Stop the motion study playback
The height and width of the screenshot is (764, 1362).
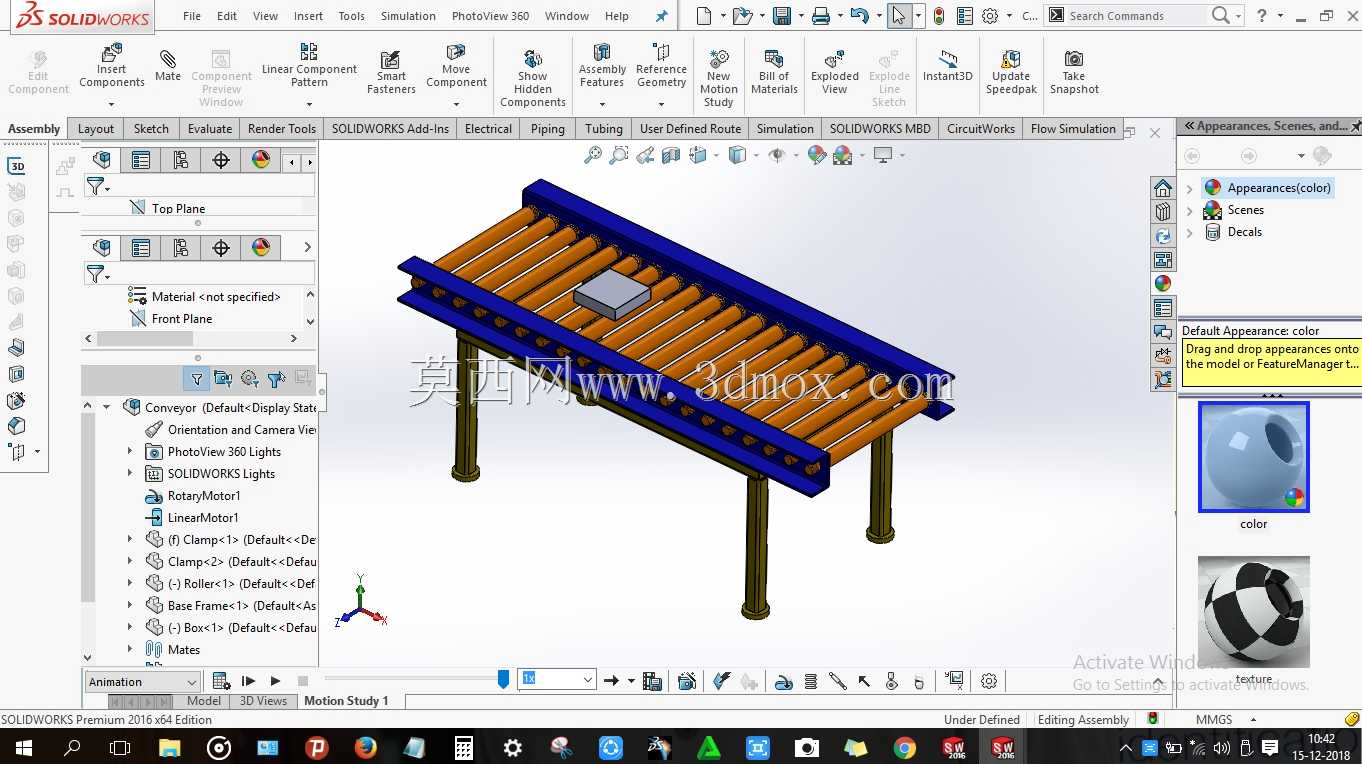(302, 681)
